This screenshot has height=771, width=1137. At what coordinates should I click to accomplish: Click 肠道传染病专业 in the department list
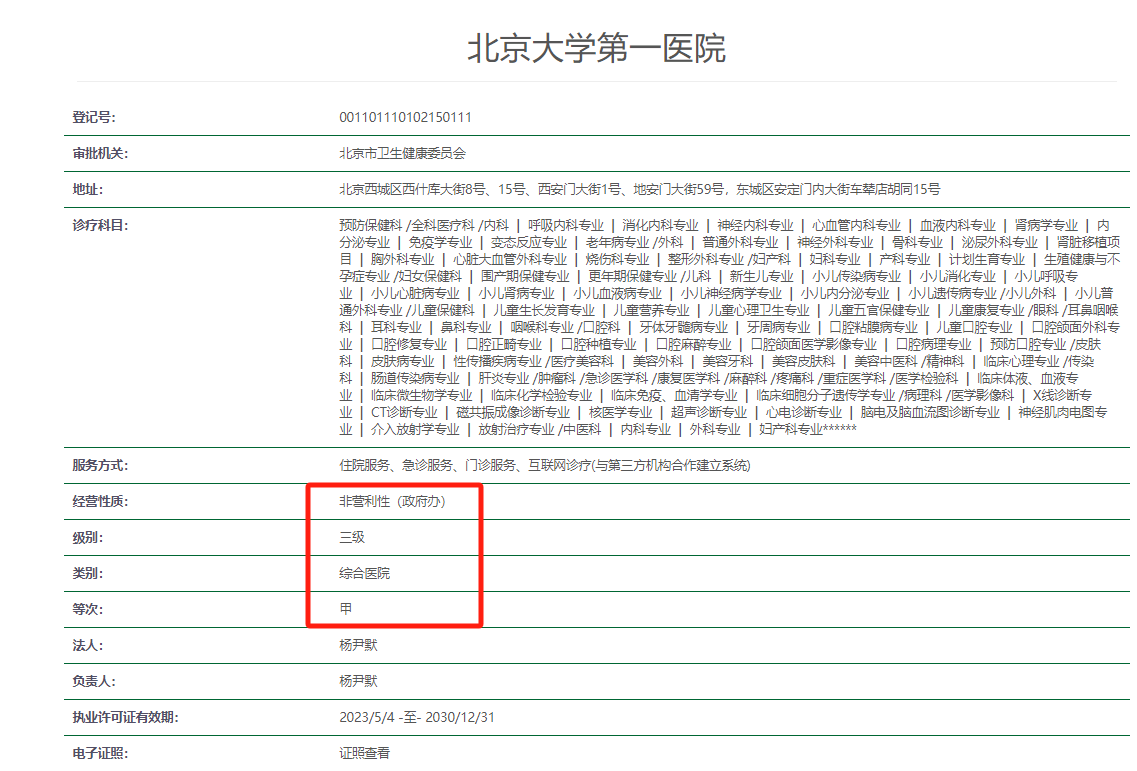coord(415,379)
